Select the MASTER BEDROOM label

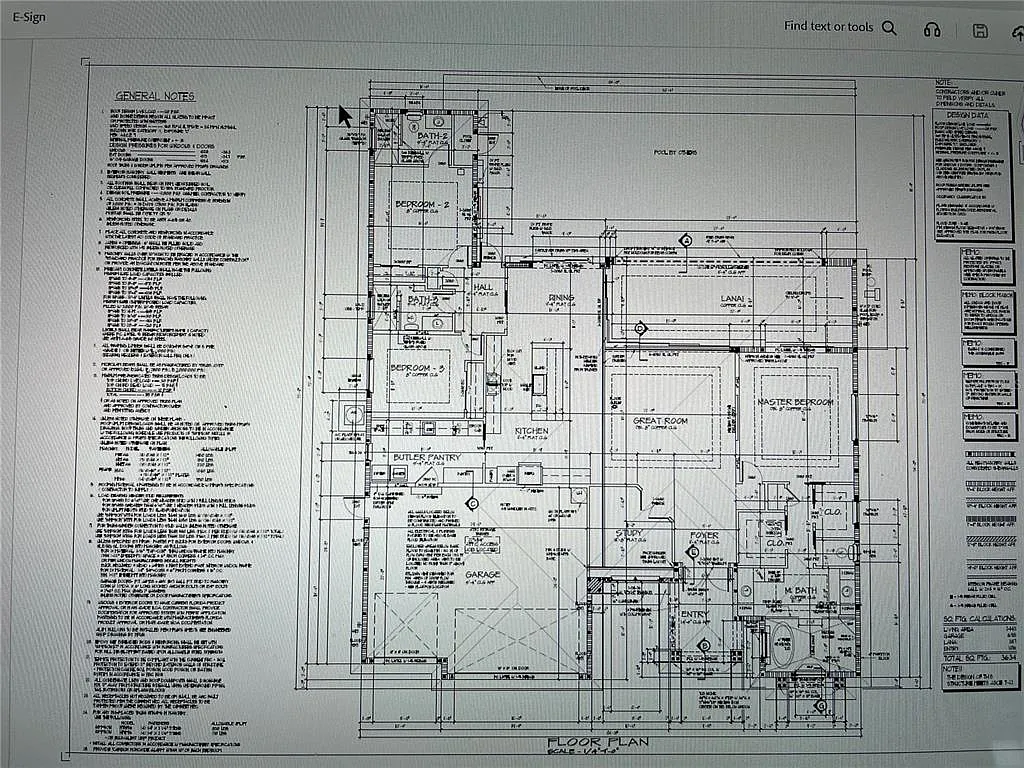click(x=795, y=402)
